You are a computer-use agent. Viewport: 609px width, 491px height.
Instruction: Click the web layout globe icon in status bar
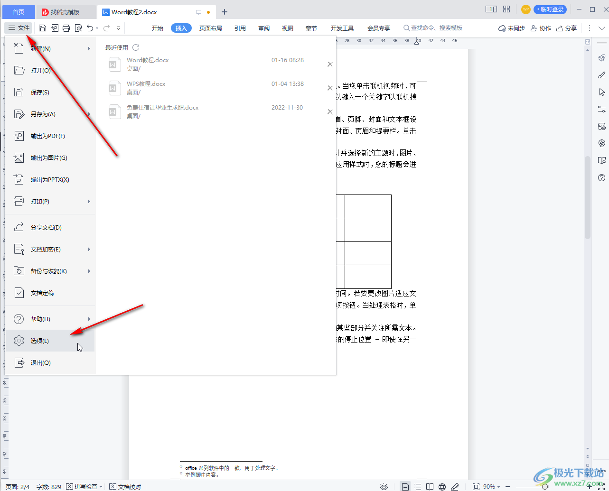(x=442, y=486)
